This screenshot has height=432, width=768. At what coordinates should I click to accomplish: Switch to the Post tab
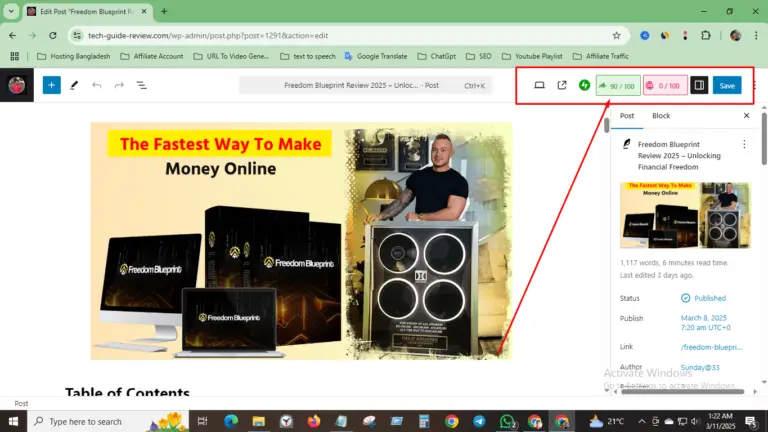click(x=627, y=116)
